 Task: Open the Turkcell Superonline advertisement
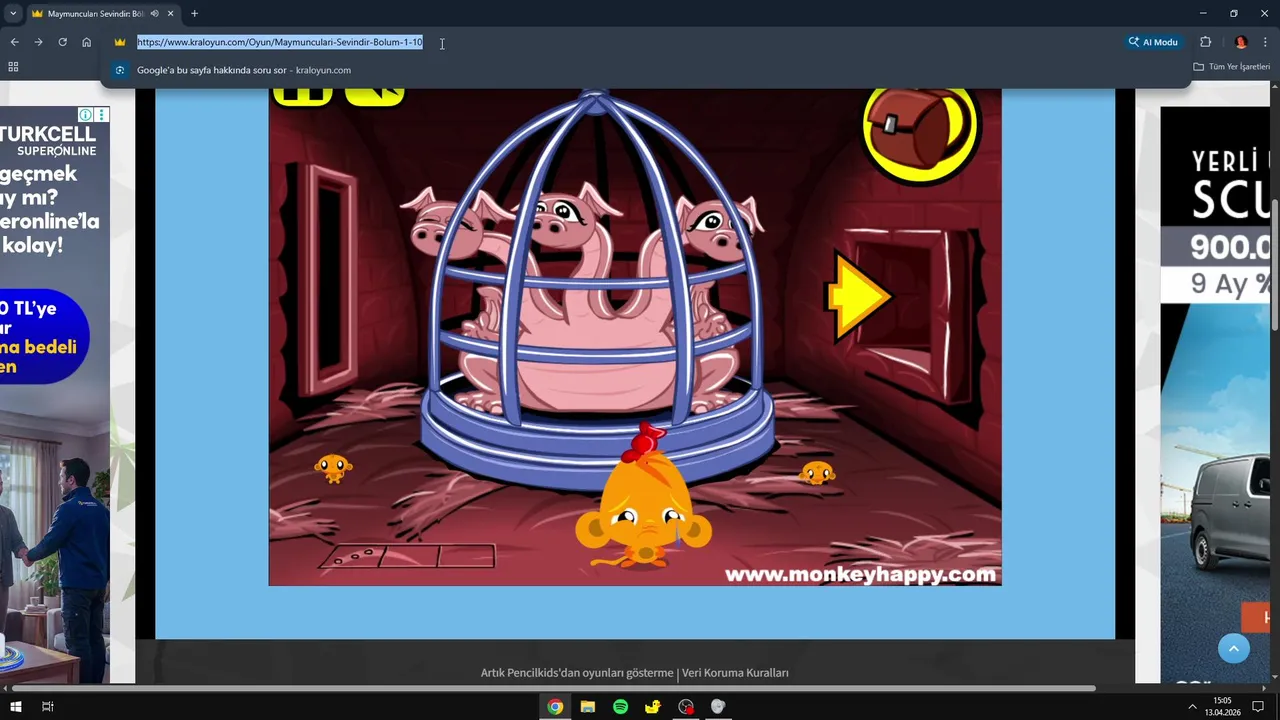click(55, 394)
